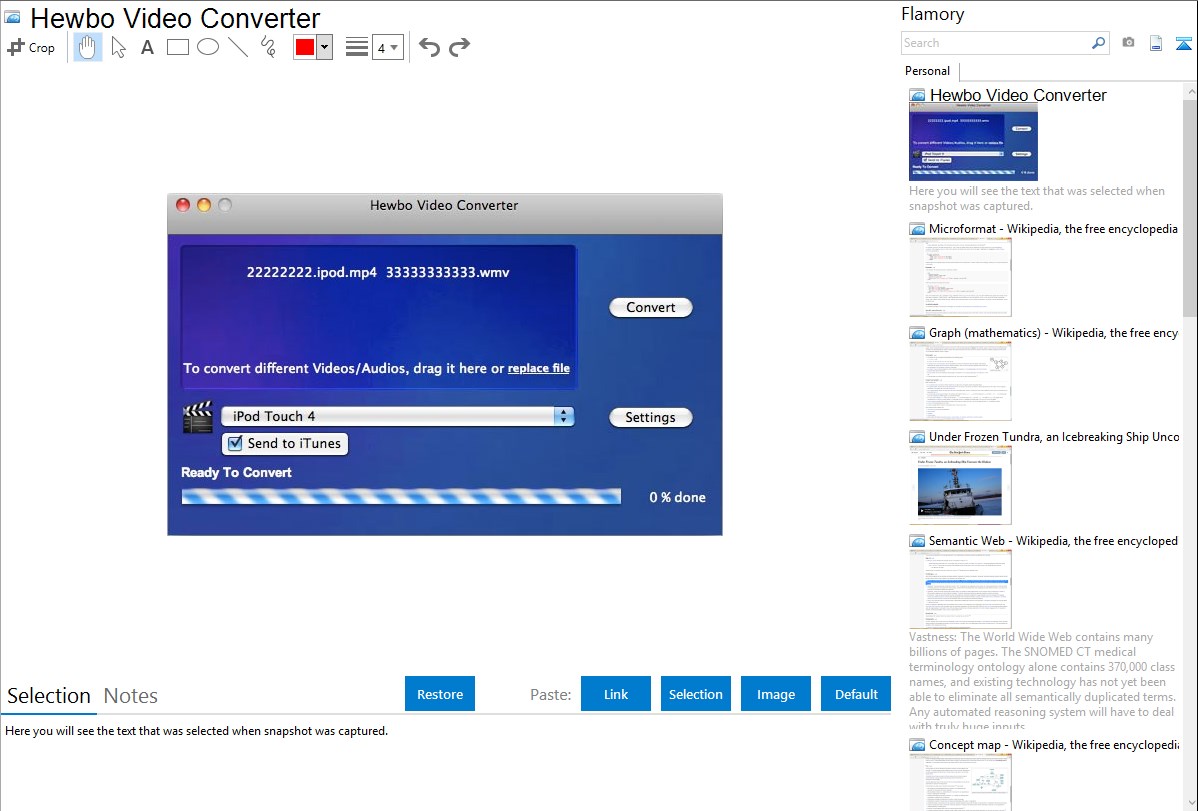Undo the last edit
Viewport: 1198px width, 811px height.
click(429, 47)
